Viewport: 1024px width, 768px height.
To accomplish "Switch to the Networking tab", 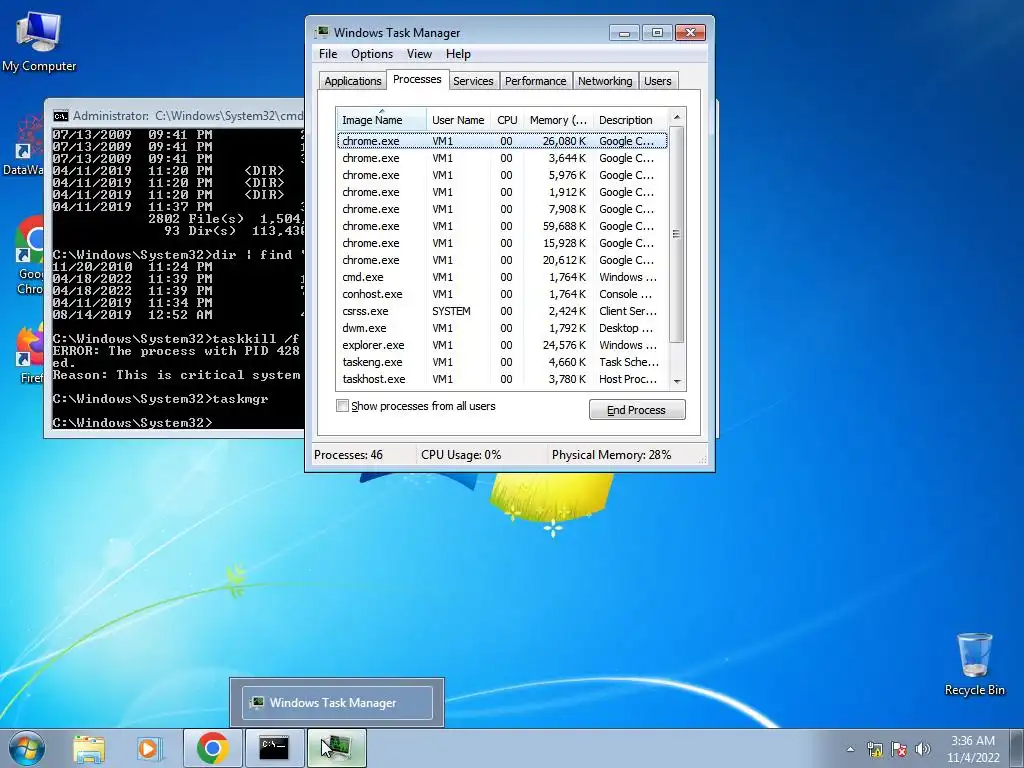I will coord(605,81).
